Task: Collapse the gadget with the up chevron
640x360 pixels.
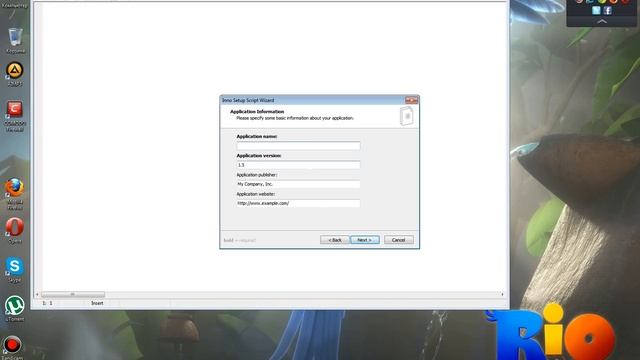Action: tap(602, 22)
